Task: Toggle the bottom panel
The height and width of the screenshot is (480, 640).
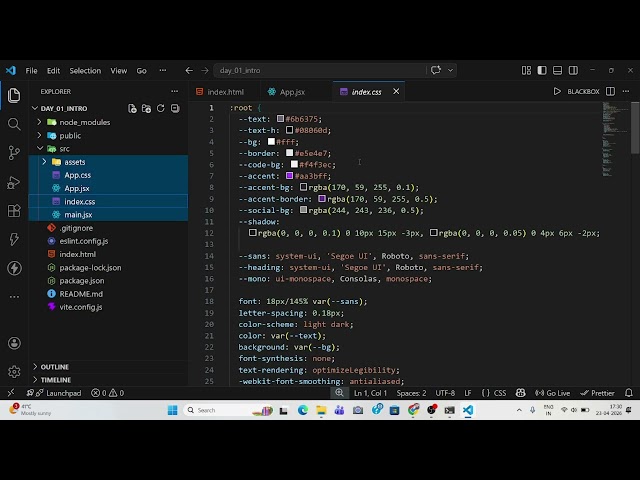Action: click(x=558, y=71)
